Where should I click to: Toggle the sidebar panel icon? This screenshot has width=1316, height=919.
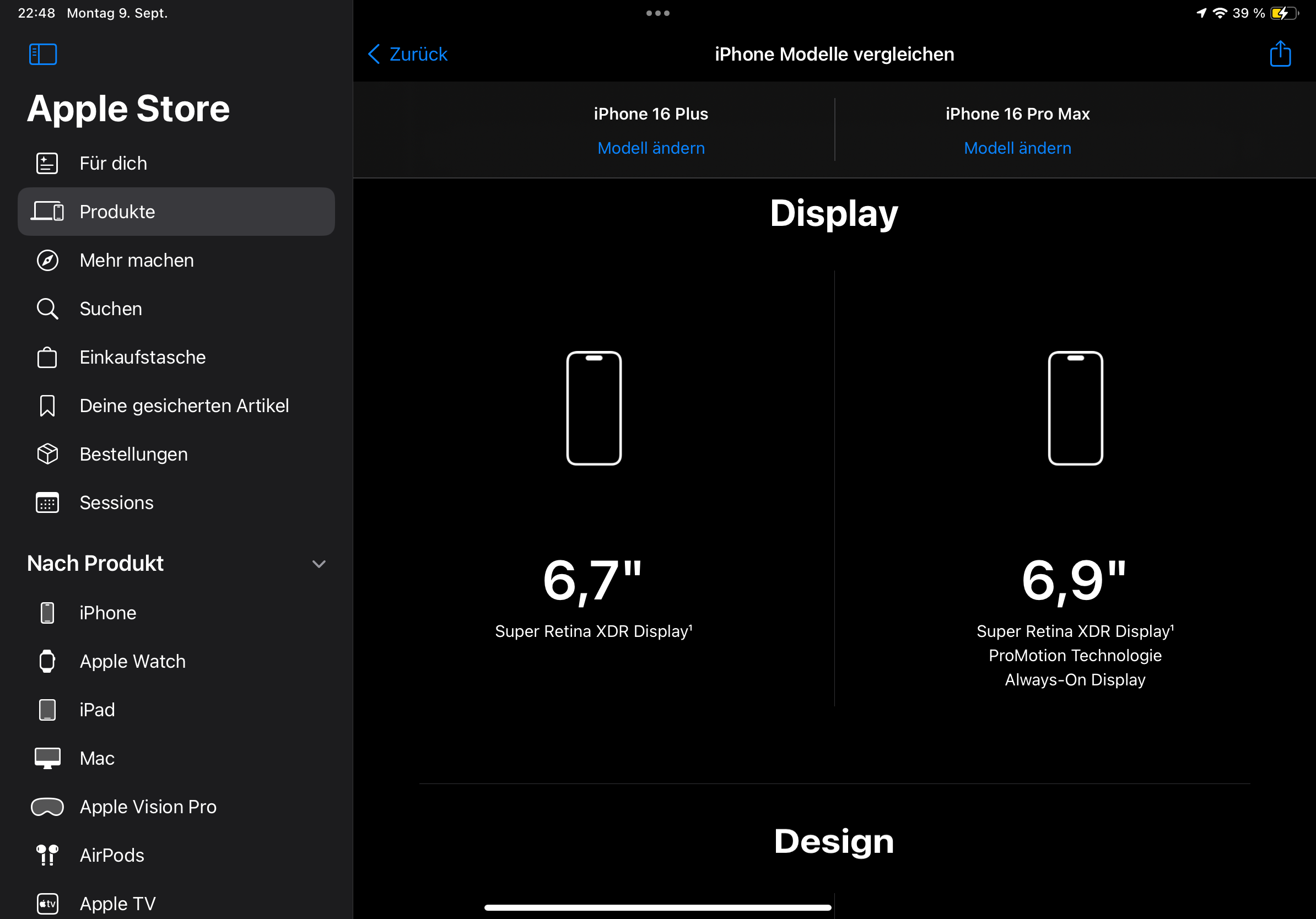(43, 55)
